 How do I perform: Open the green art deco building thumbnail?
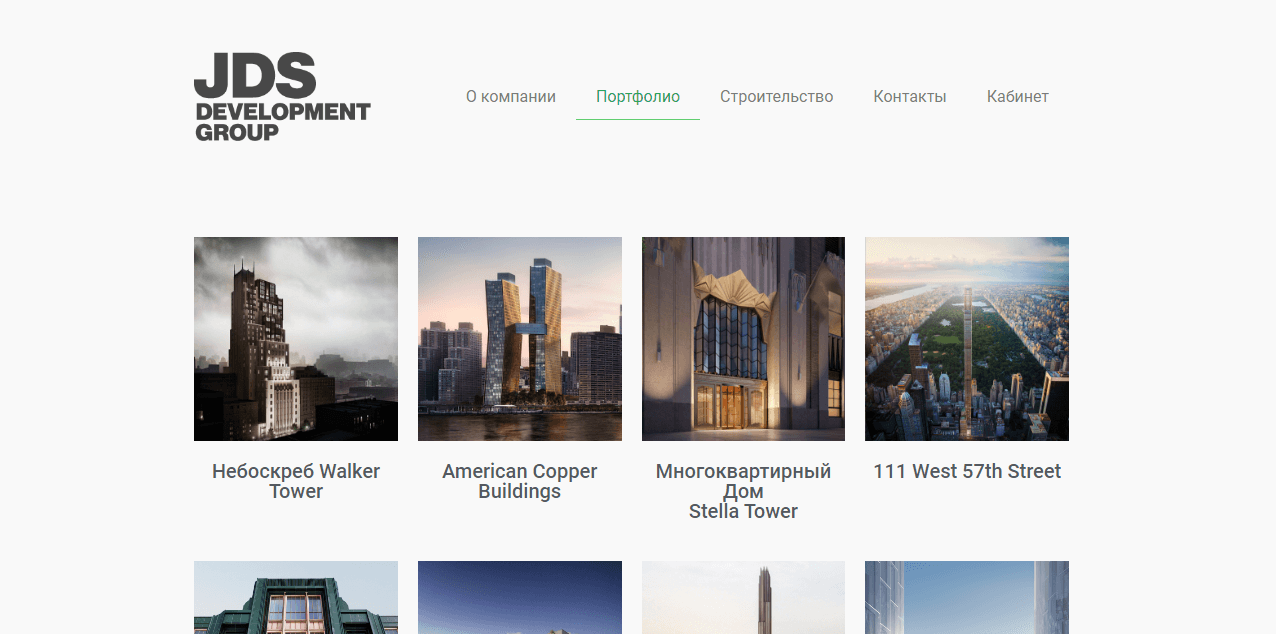point(295,597)
